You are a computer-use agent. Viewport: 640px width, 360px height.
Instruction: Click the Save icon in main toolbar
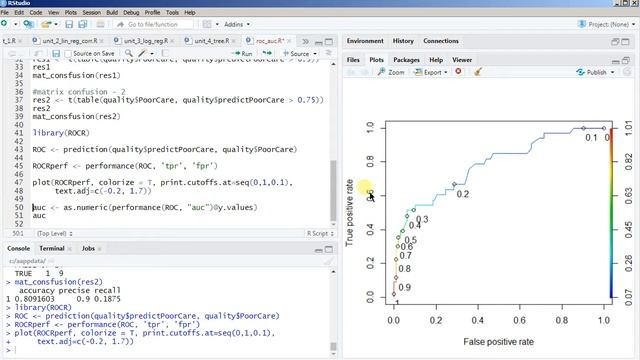(69, 24)
